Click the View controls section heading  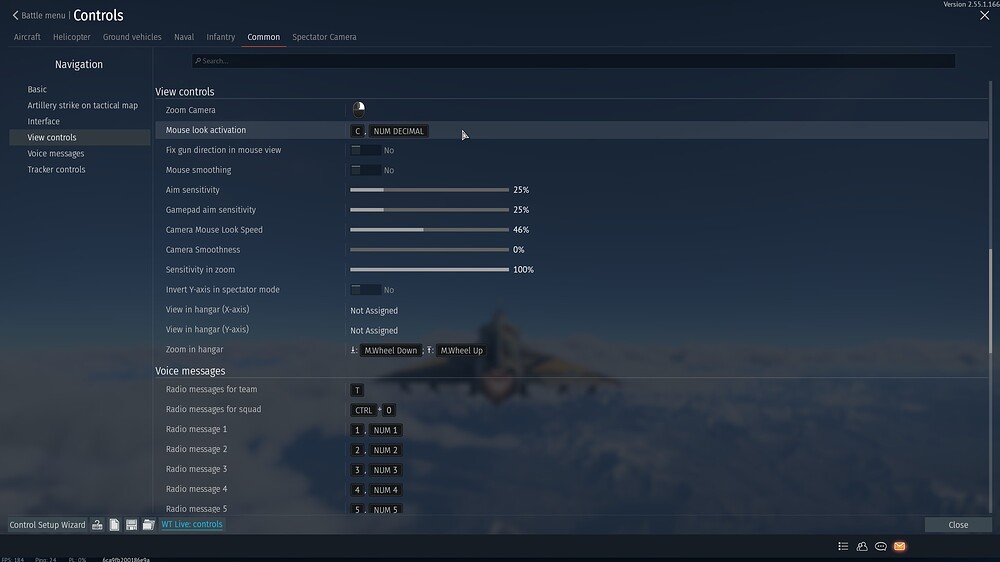click(185, 92)
